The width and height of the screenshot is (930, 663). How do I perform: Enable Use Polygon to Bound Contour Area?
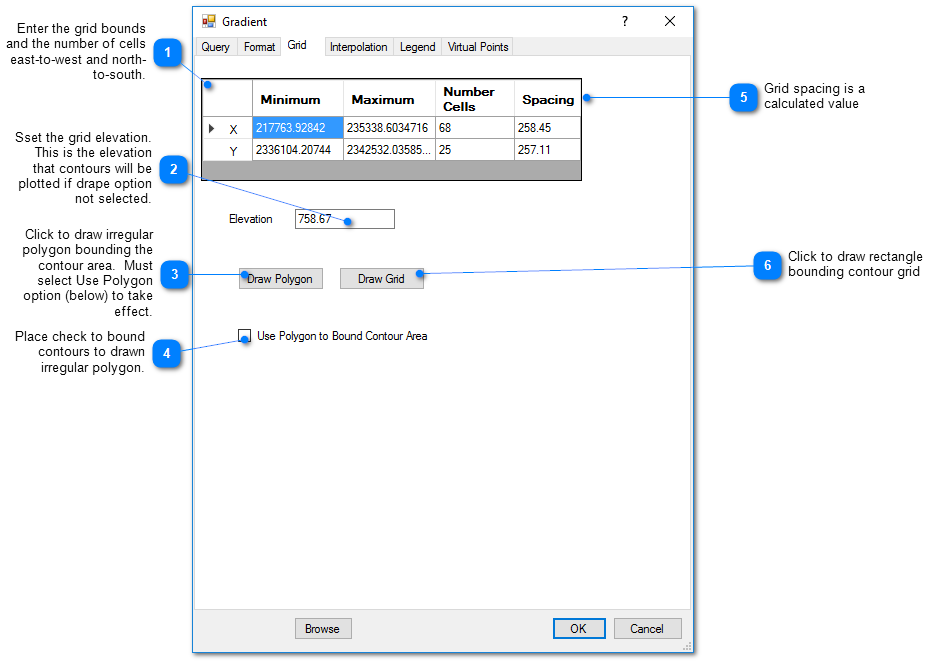click(245, 336)
